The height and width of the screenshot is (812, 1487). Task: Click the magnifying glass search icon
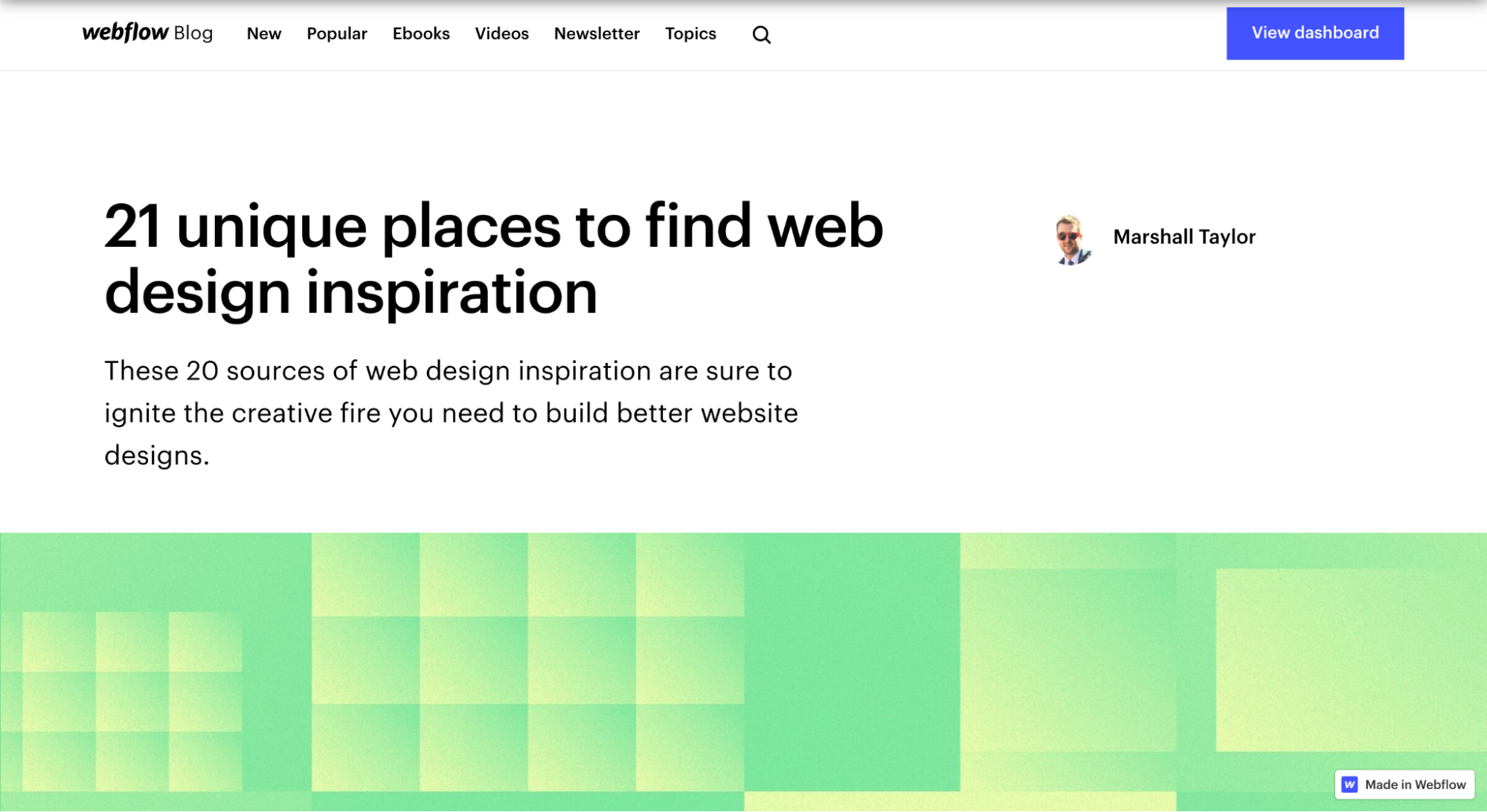pyautogui.click(x=760, y=34)
